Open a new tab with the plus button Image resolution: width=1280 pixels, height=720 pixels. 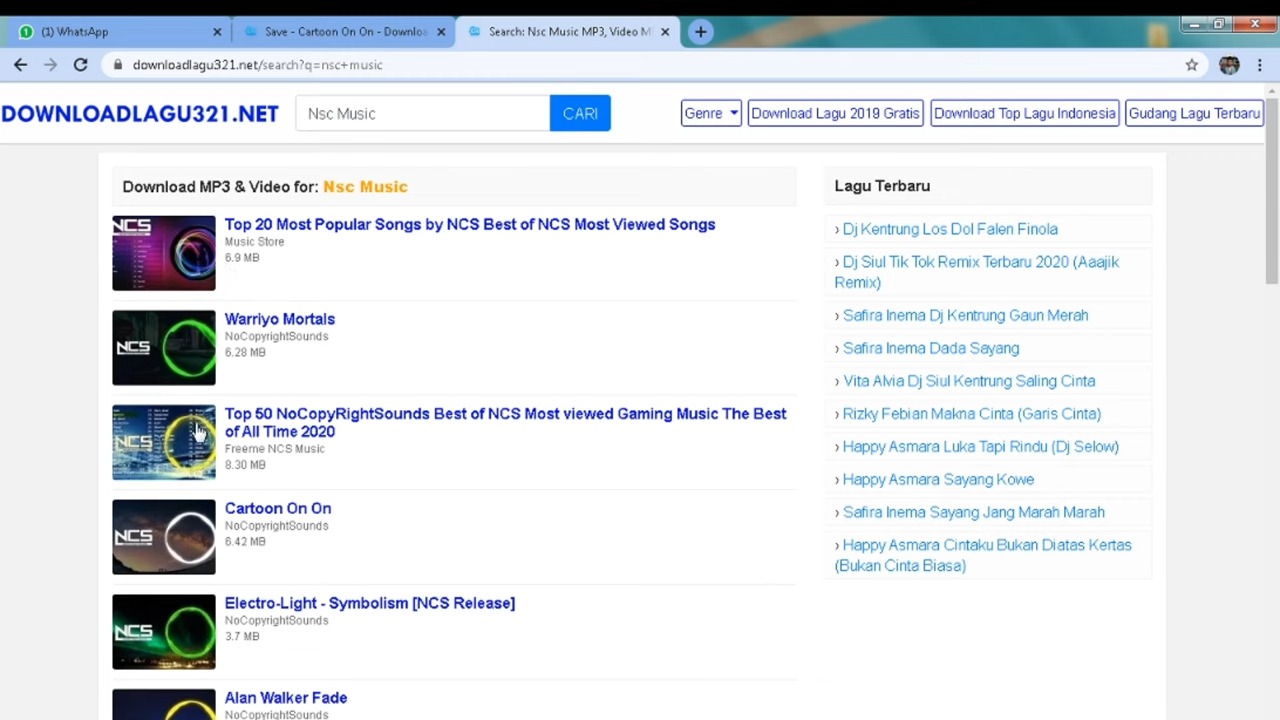[700, 32]
